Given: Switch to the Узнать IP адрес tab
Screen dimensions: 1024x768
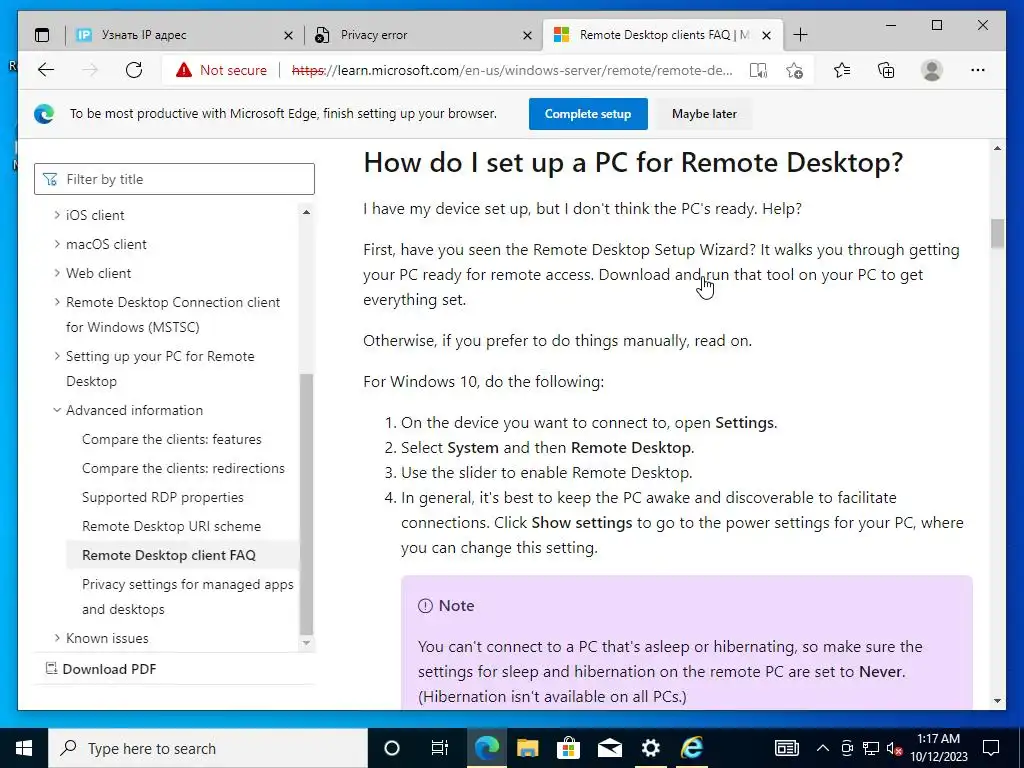Looking at the screenshot, I should (185, 35).
